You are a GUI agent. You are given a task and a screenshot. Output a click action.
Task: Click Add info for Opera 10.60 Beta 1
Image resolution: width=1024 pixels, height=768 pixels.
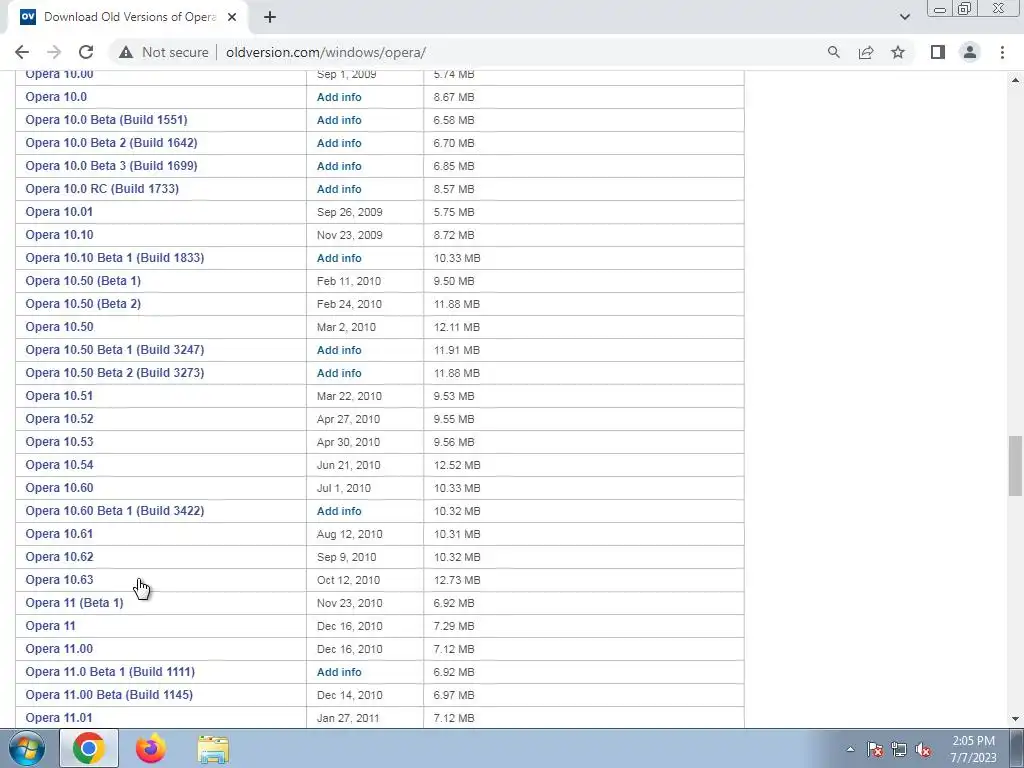point(339,511)
